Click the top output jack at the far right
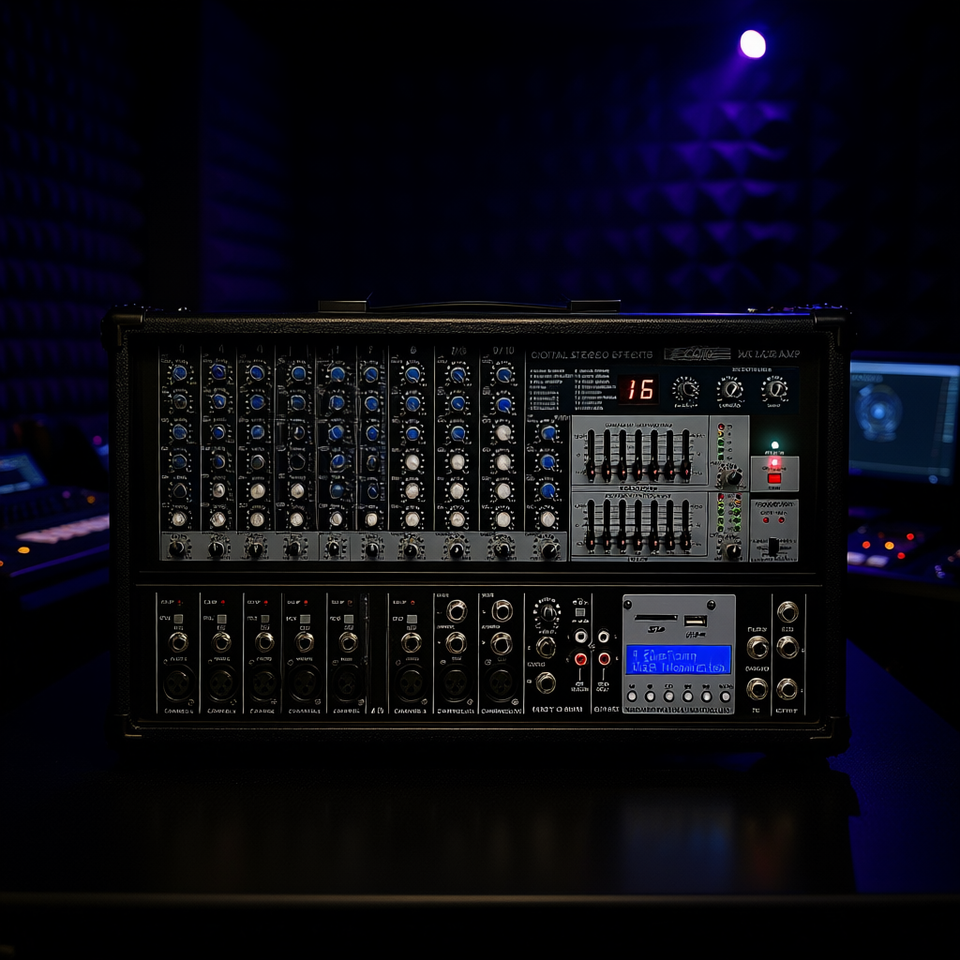 coord(787,612)
